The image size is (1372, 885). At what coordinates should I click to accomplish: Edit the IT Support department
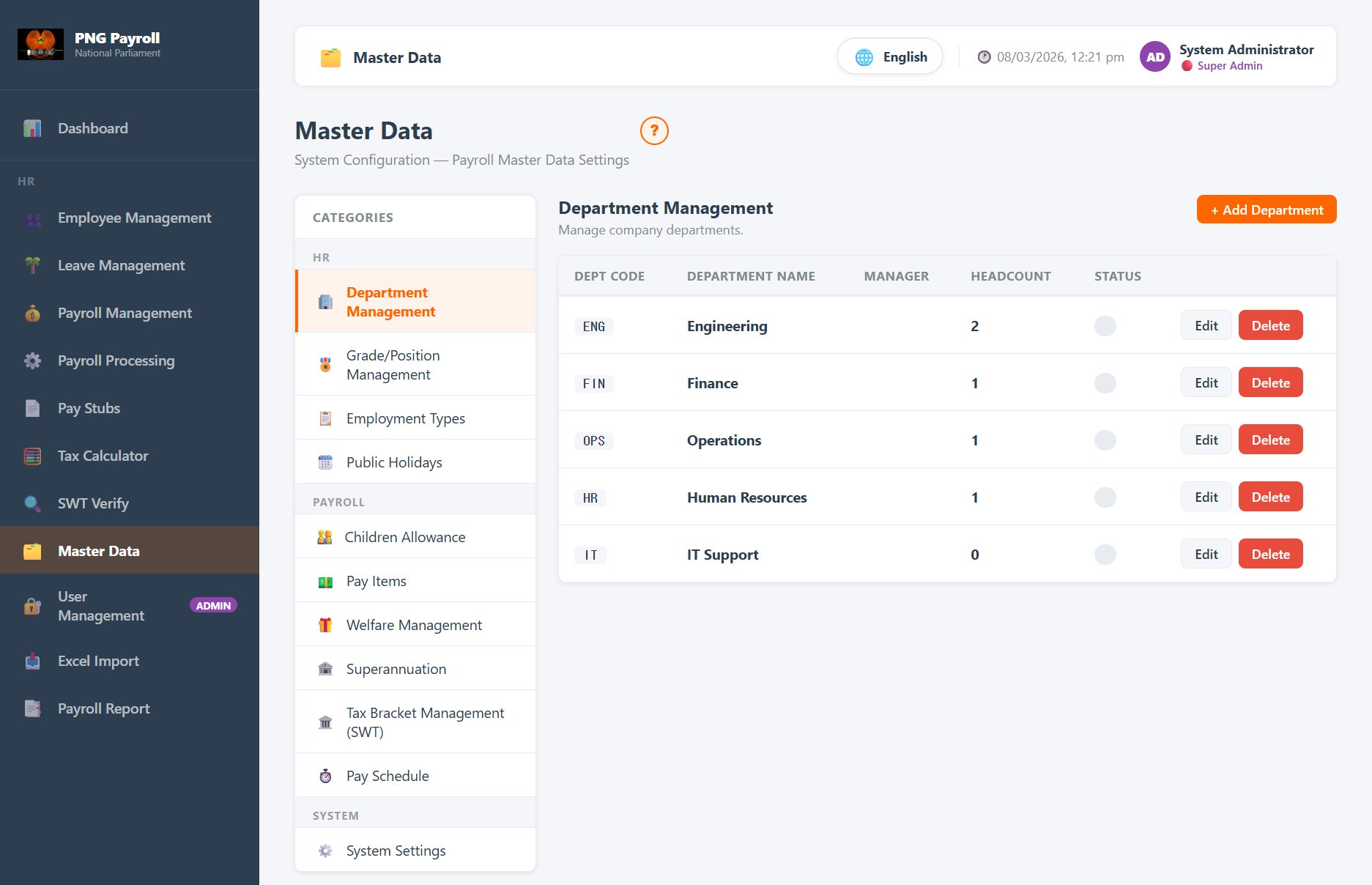(1206, 554)
